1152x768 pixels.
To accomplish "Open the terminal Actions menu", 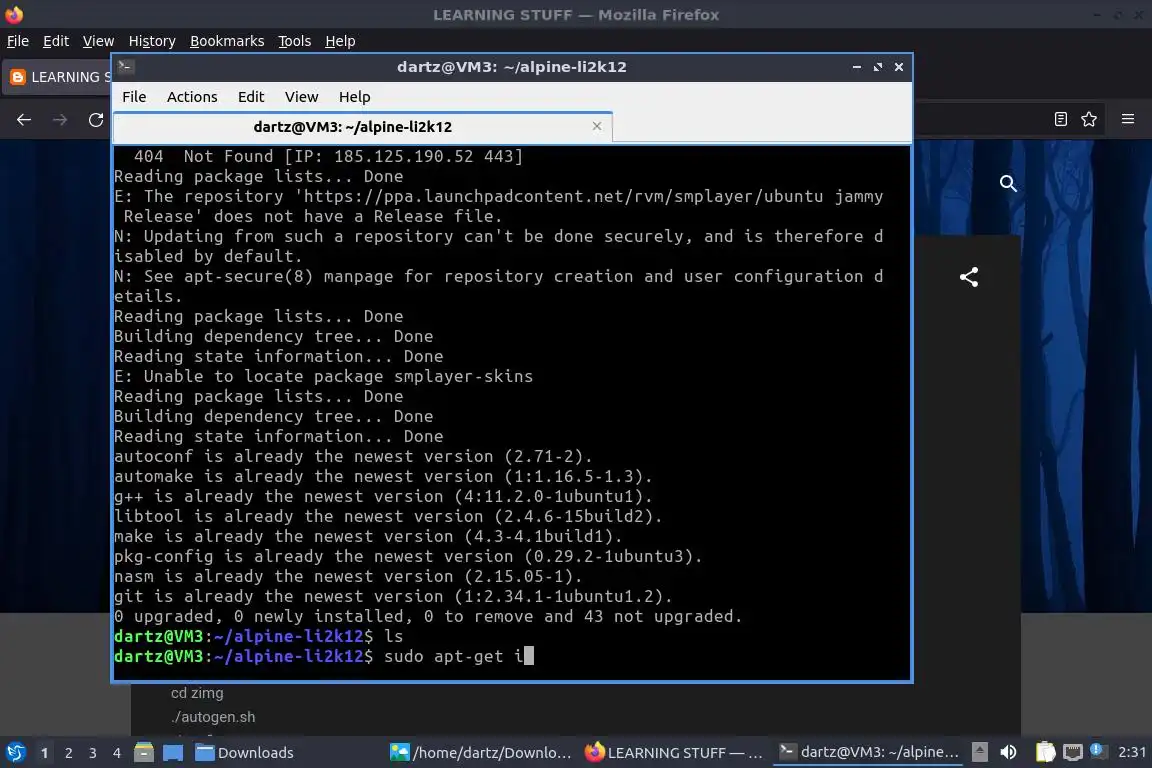I will [192, 97].
